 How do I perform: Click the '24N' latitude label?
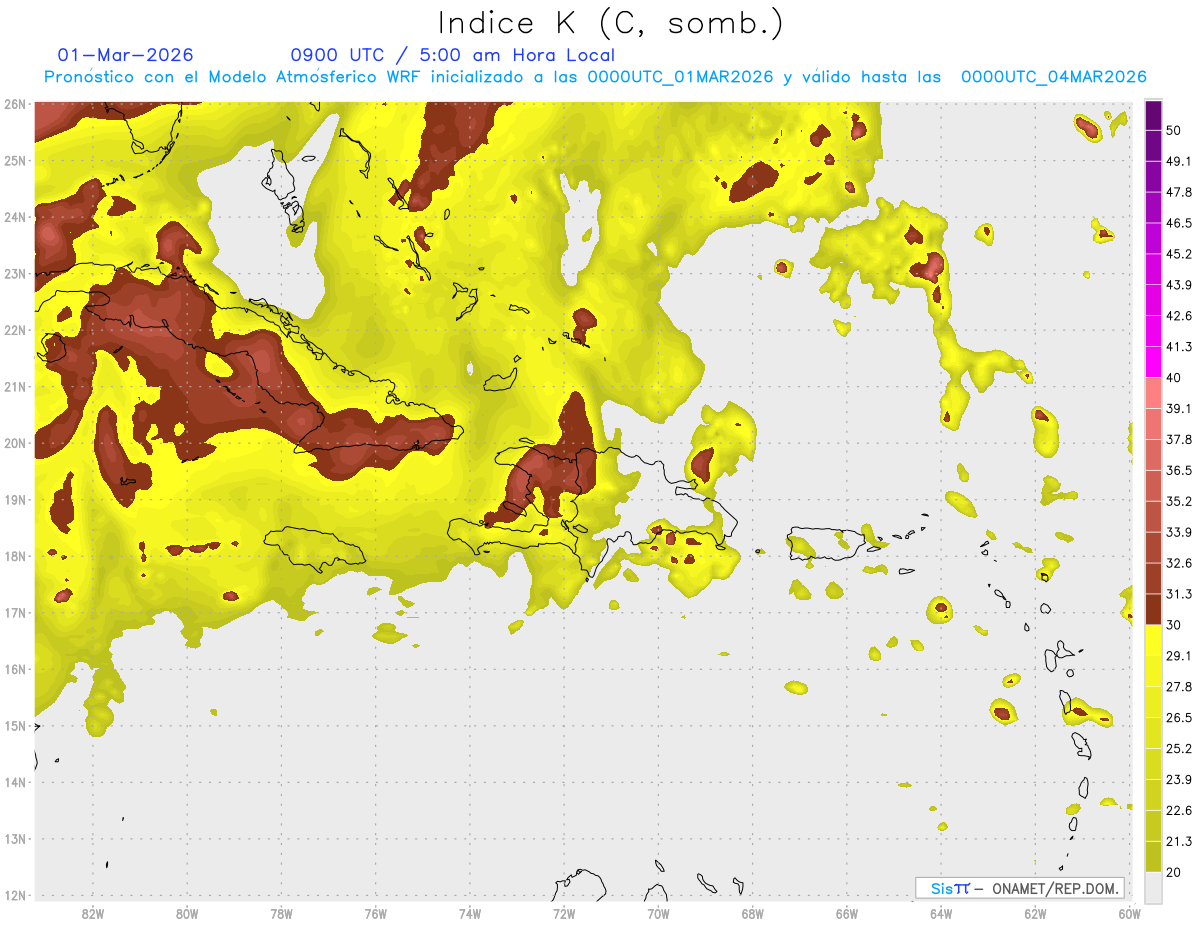pyautogui.click(x=14, y=217)
